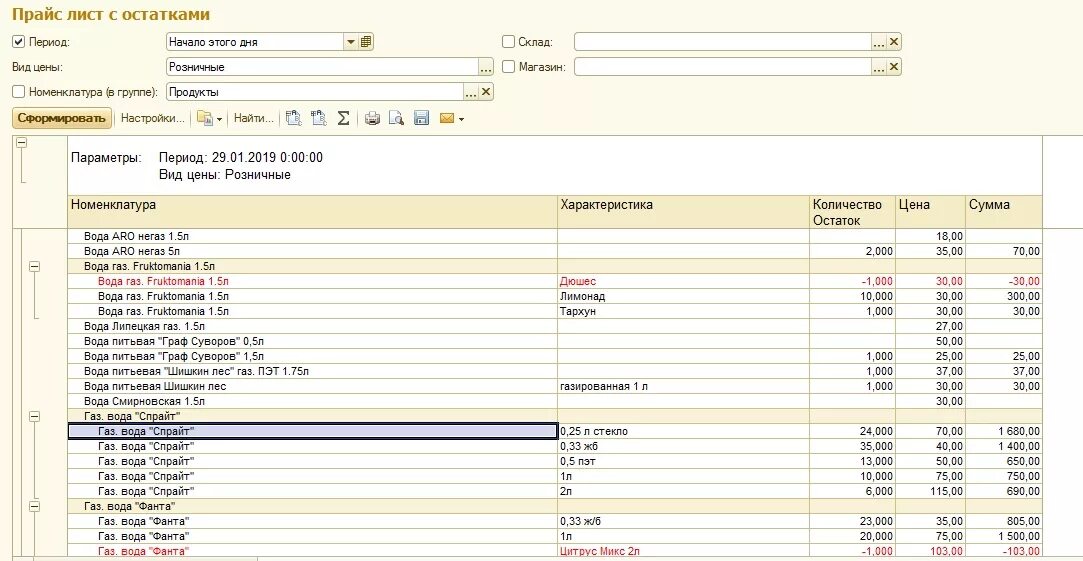The width and height of the screenshot is (1083, 561).
Task: Click ellipsis button in Магазин field
Action: click(x=879, y=67)
